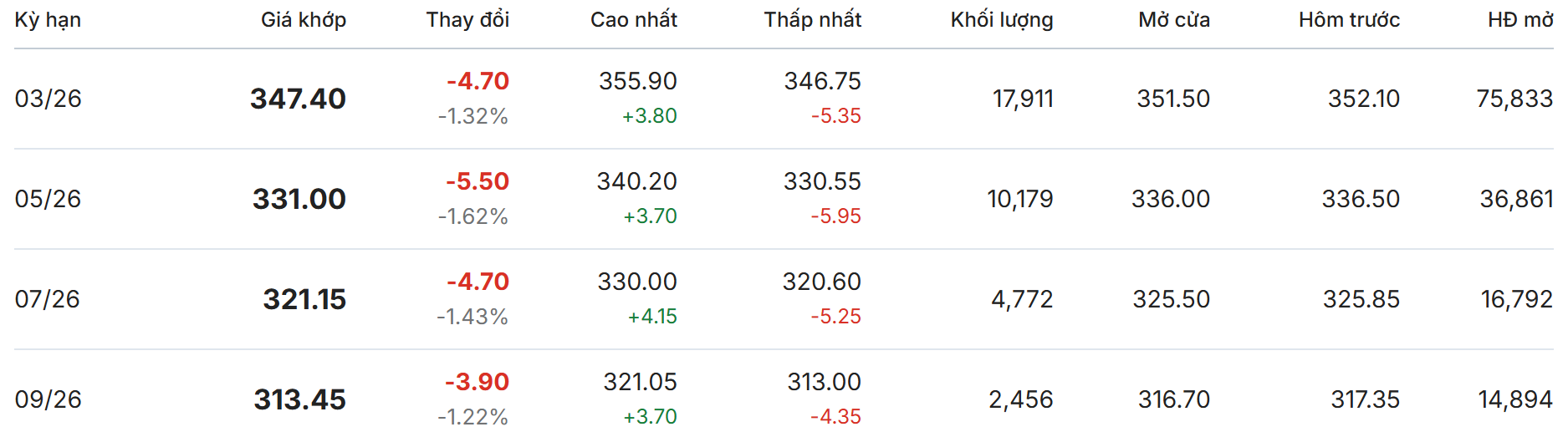This screenshot has height=432, width=1568.
Task: Open the 03/26 contract row
Action: 49,99
